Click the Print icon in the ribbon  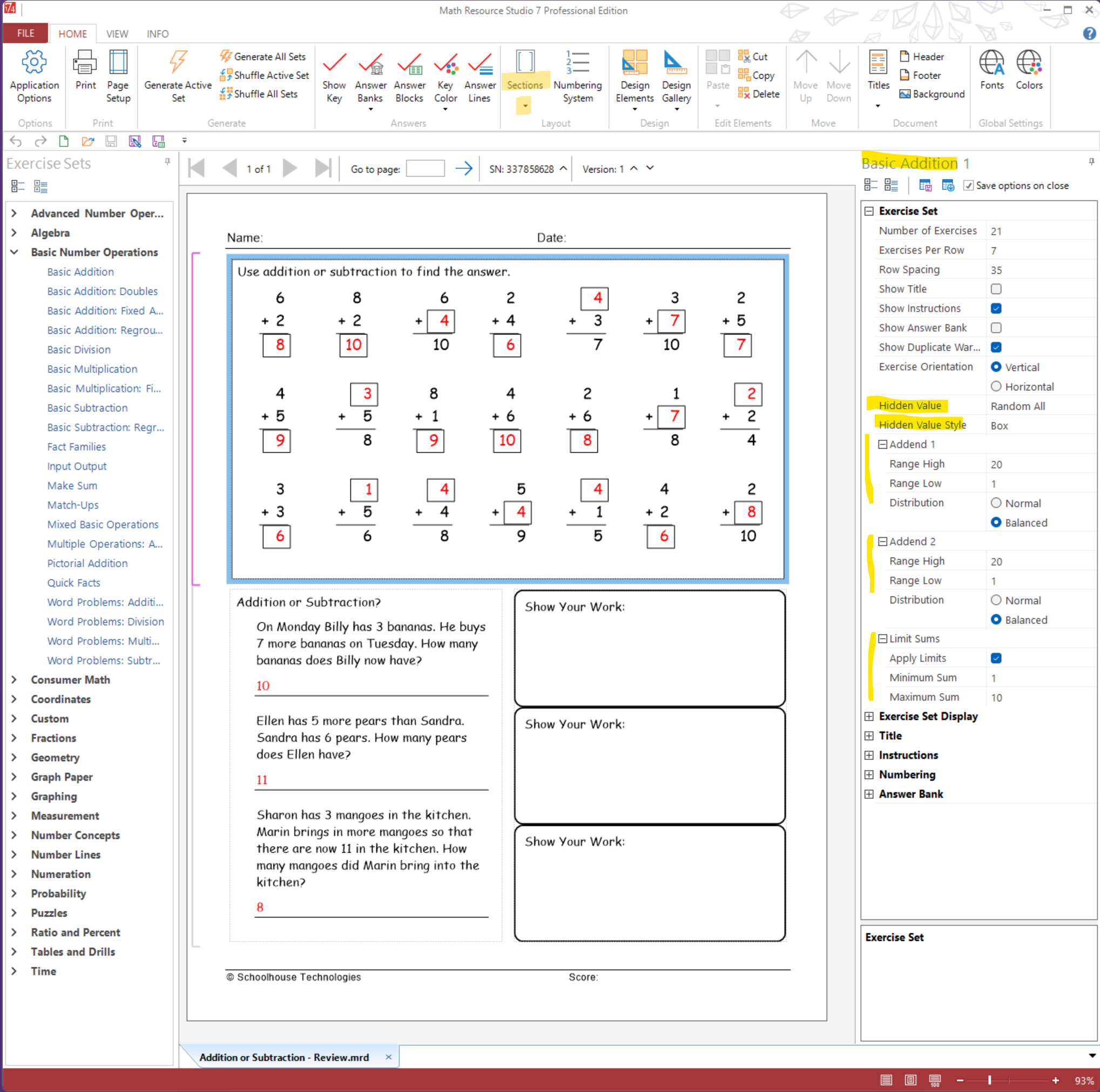tap(85, 63)
